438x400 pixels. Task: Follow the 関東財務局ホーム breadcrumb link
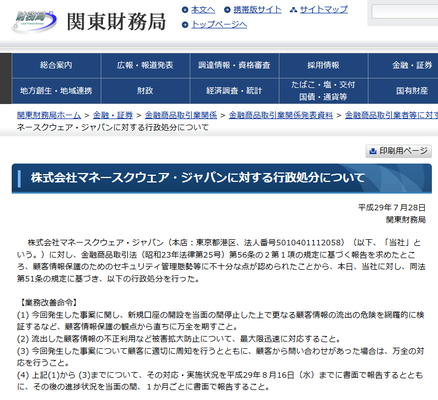(49, 115)
